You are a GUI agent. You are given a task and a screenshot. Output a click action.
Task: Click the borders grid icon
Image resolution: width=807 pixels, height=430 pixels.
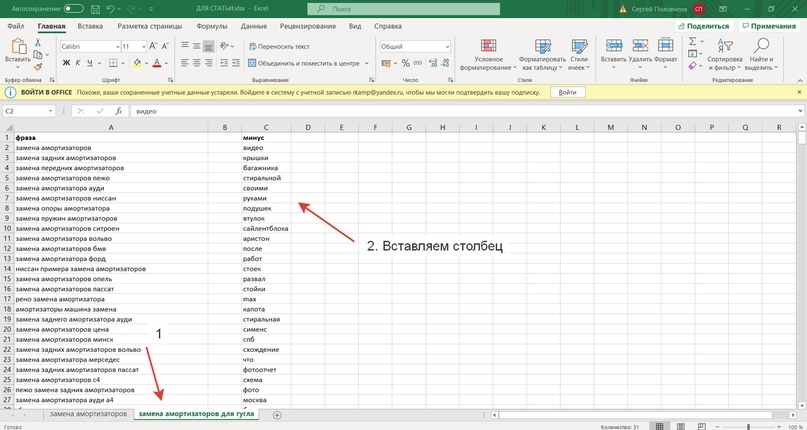[113, 63]
